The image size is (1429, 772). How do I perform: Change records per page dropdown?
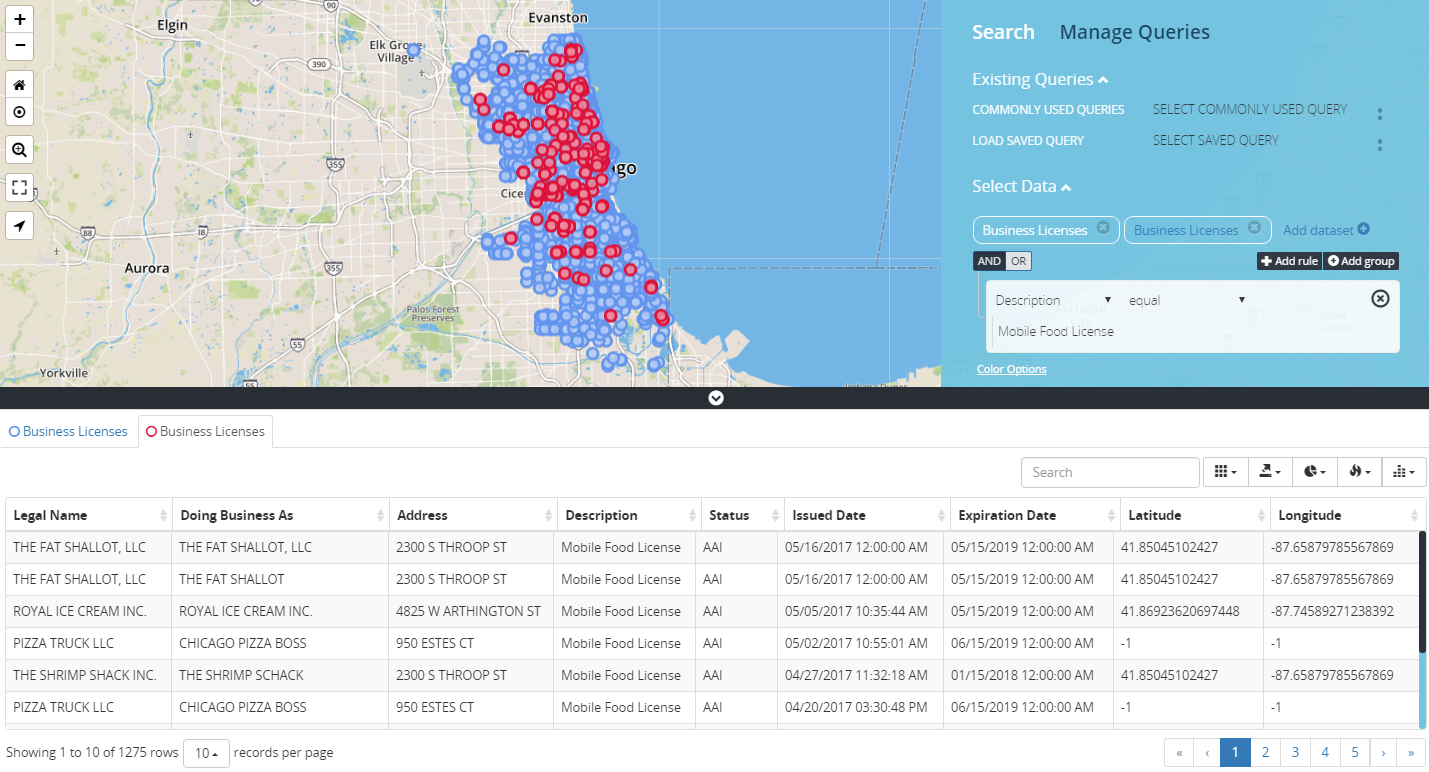coord(206,753)
